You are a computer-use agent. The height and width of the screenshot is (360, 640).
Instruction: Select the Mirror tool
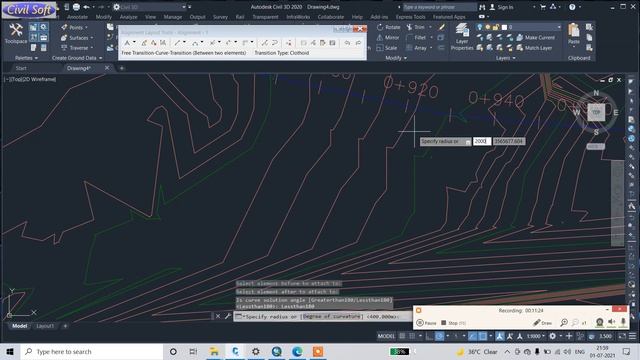[x=388, y=38]
